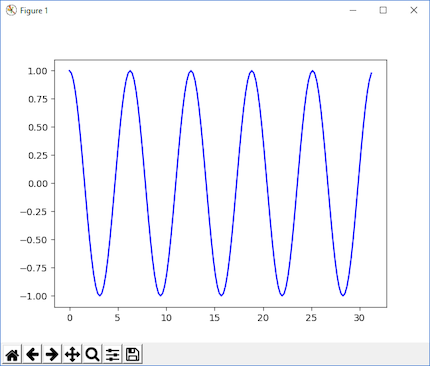Click the 30 x-axis tick label
This screenshot has width=430, height=366.
(359, 318)
